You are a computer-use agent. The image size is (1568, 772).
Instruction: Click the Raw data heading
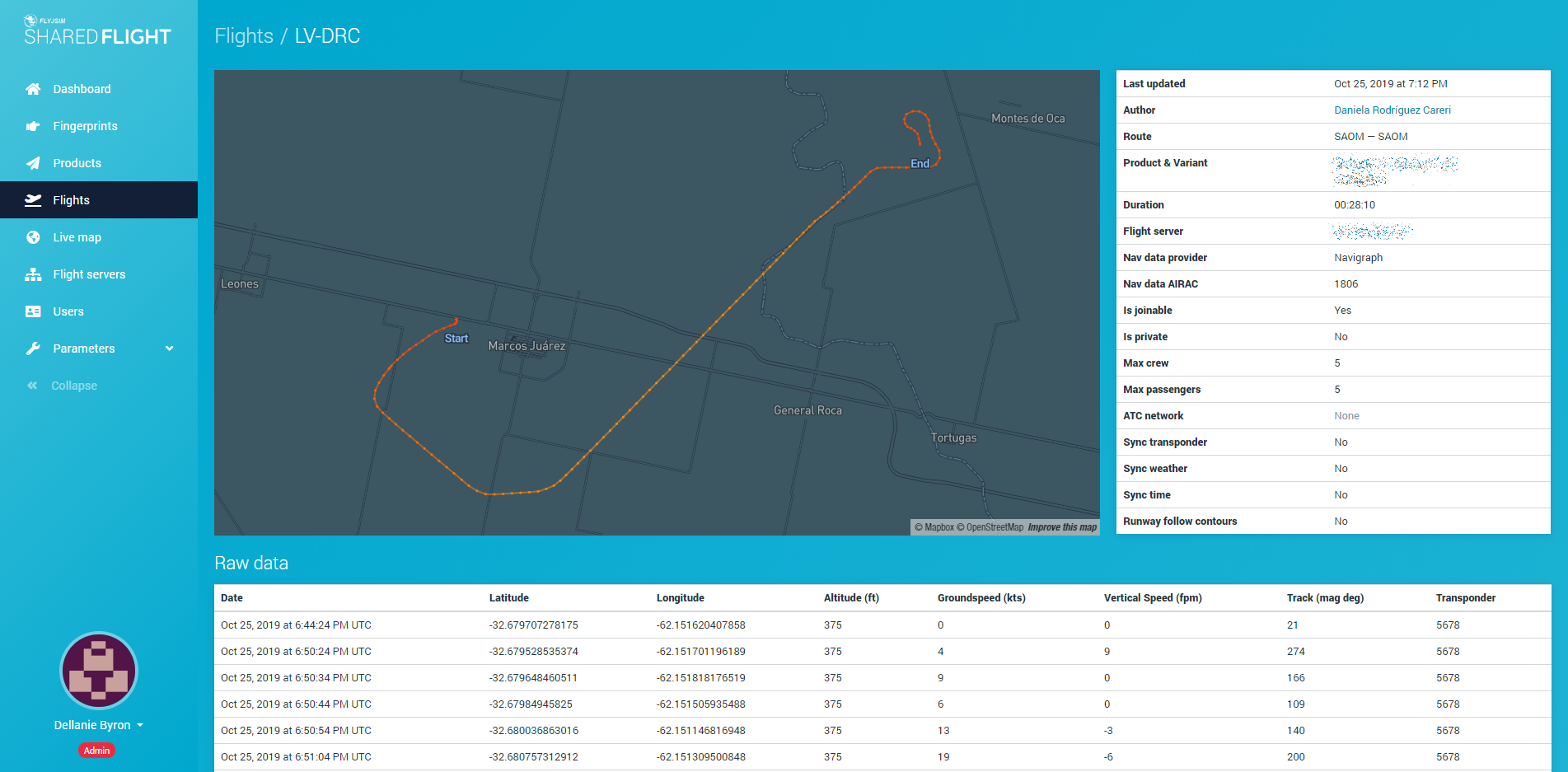point(251,564)
